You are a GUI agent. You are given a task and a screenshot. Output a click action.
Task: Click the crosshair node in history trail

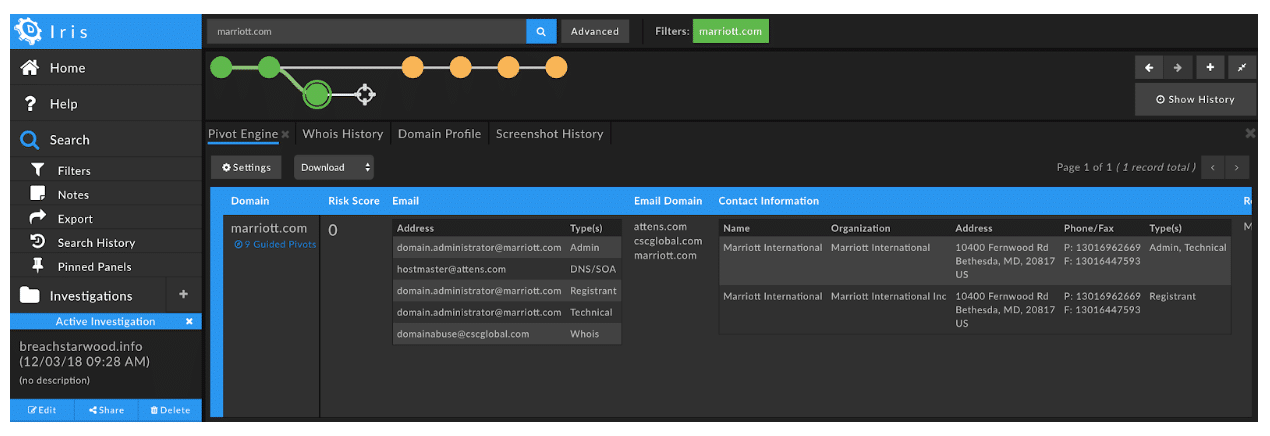click(365, 95)
